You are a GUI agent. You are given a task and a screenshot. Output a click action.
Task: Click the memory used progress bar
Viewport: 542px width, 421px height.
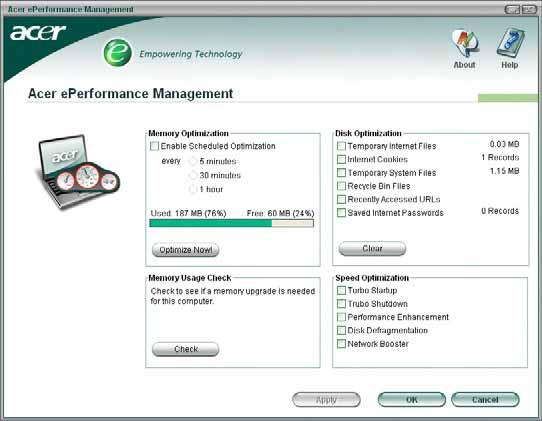(232, 223)
